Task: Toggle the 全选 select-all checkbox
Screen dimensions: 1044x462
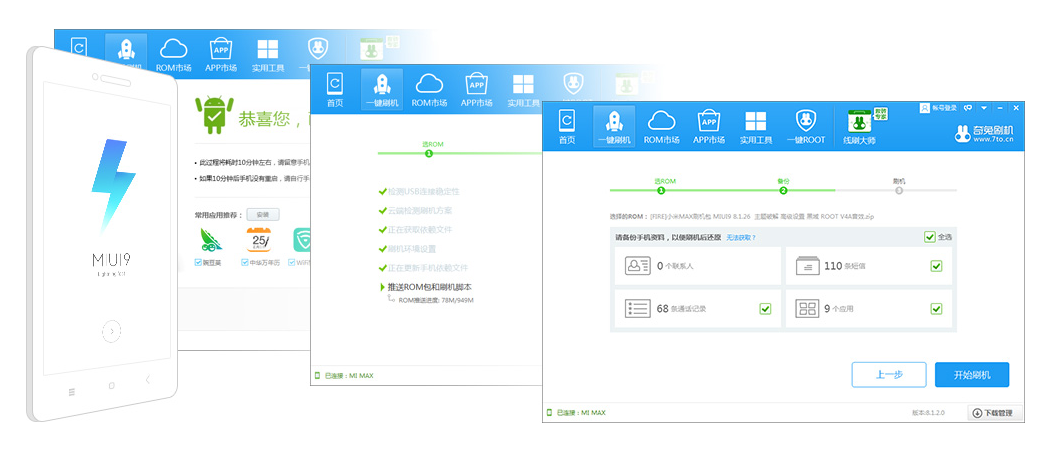Action: (x=929, y=236)
